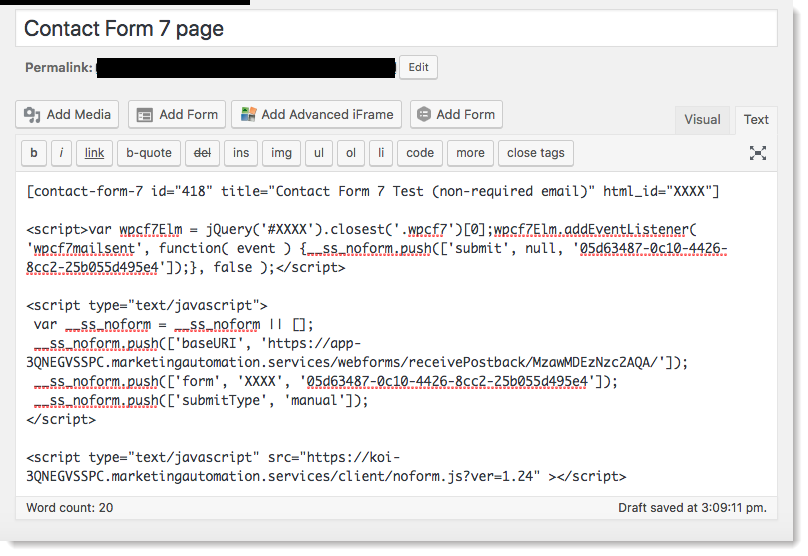The image size is (808, 556).
Task: Click the 'submitType', 'manual' code line
Action: pyautogui.click(x=201, y=401)
